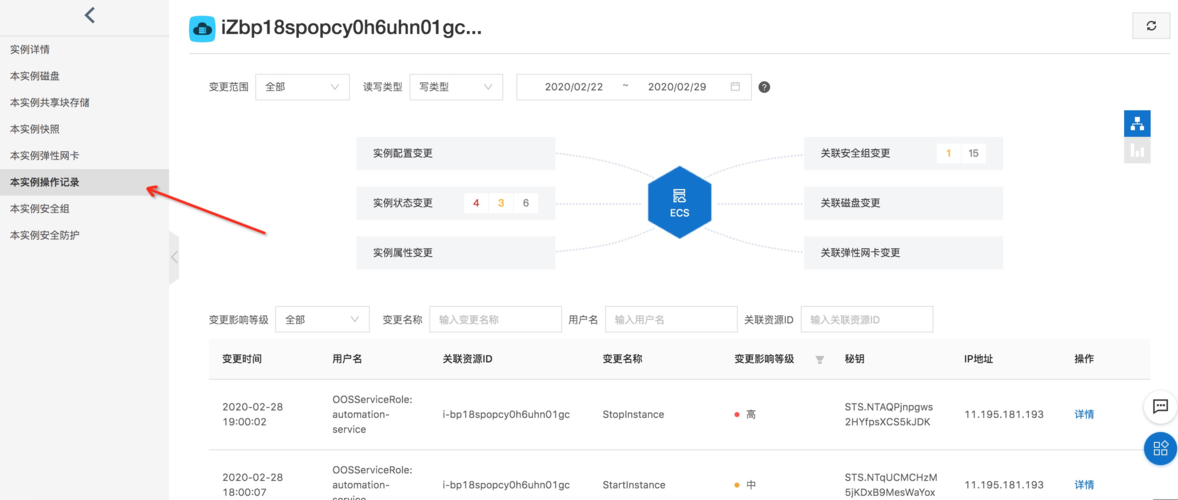This screenshot has width=1178, height=500.
Task: Click the 关联磁盘变更 box
Action: point(903,203)
